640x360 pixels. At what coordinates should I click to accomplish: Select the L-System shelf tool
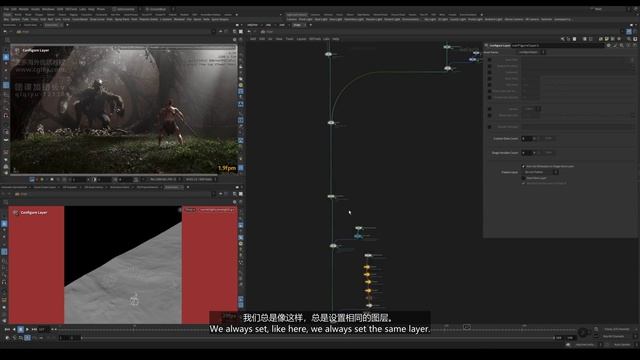[x=166, y=19]
